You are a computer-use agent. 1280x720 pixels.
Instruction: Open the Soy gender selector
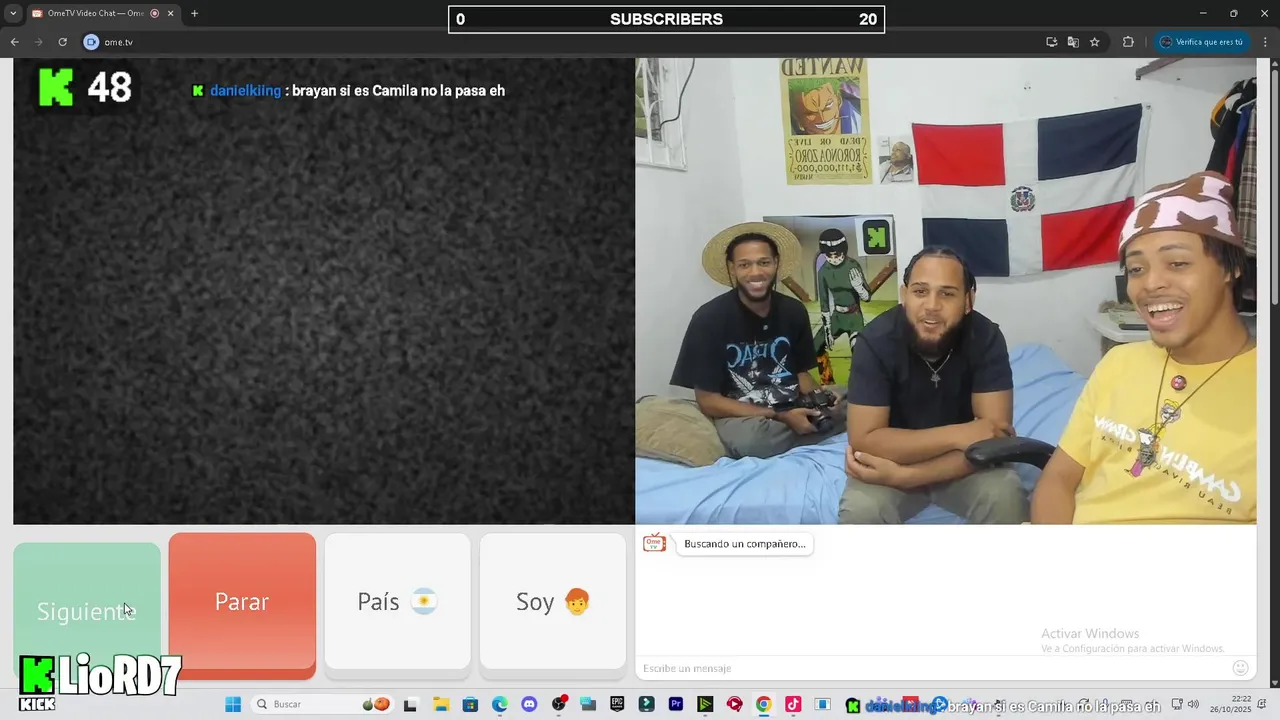553,601
